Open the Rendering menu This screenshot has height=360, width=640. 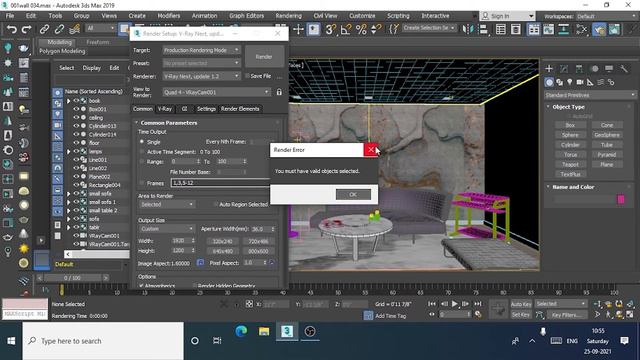tap(288, 16)
